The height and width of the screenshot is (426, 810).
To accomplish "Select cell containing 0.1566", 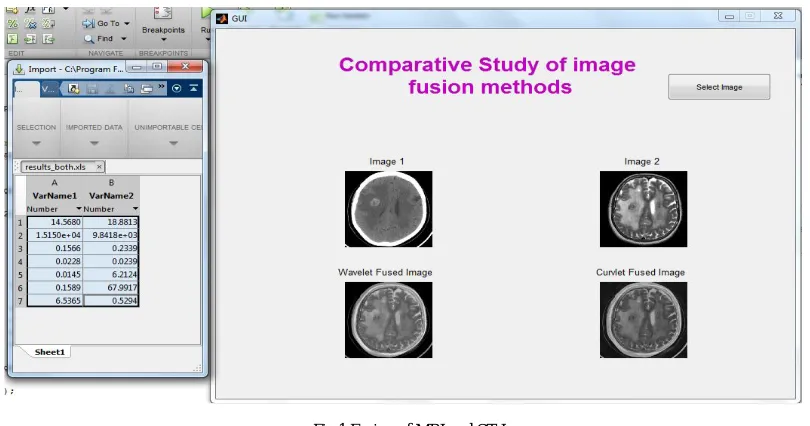I will point(55,248).
